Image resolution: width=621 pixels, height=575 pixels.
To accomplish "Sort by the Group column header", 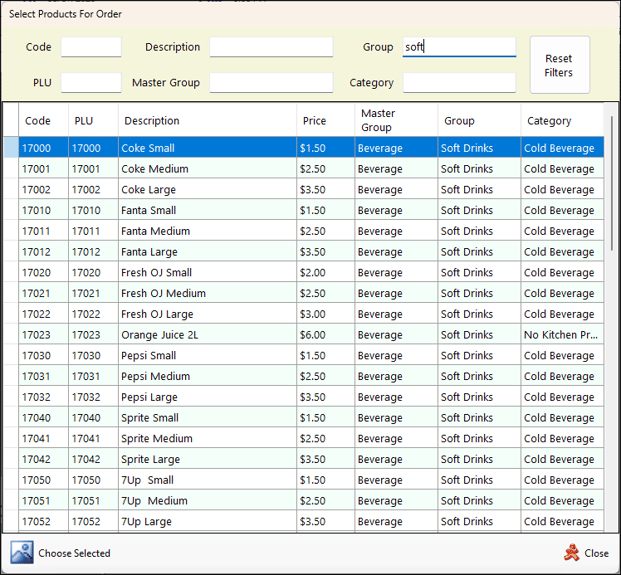I will click(480, 120).
